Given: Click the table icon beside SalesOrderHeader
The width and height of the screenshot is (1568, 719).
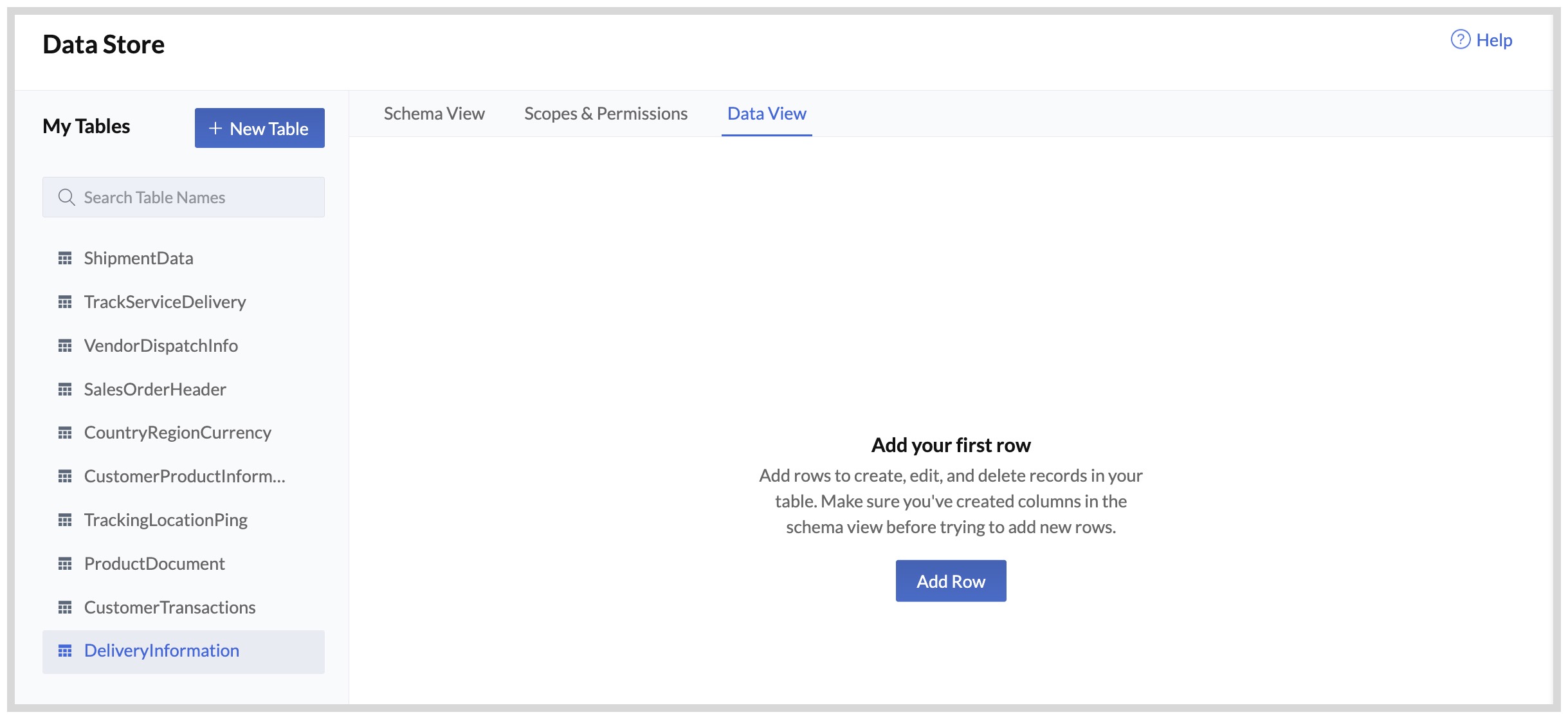Looking at the screenshot, I should [65, 390].
